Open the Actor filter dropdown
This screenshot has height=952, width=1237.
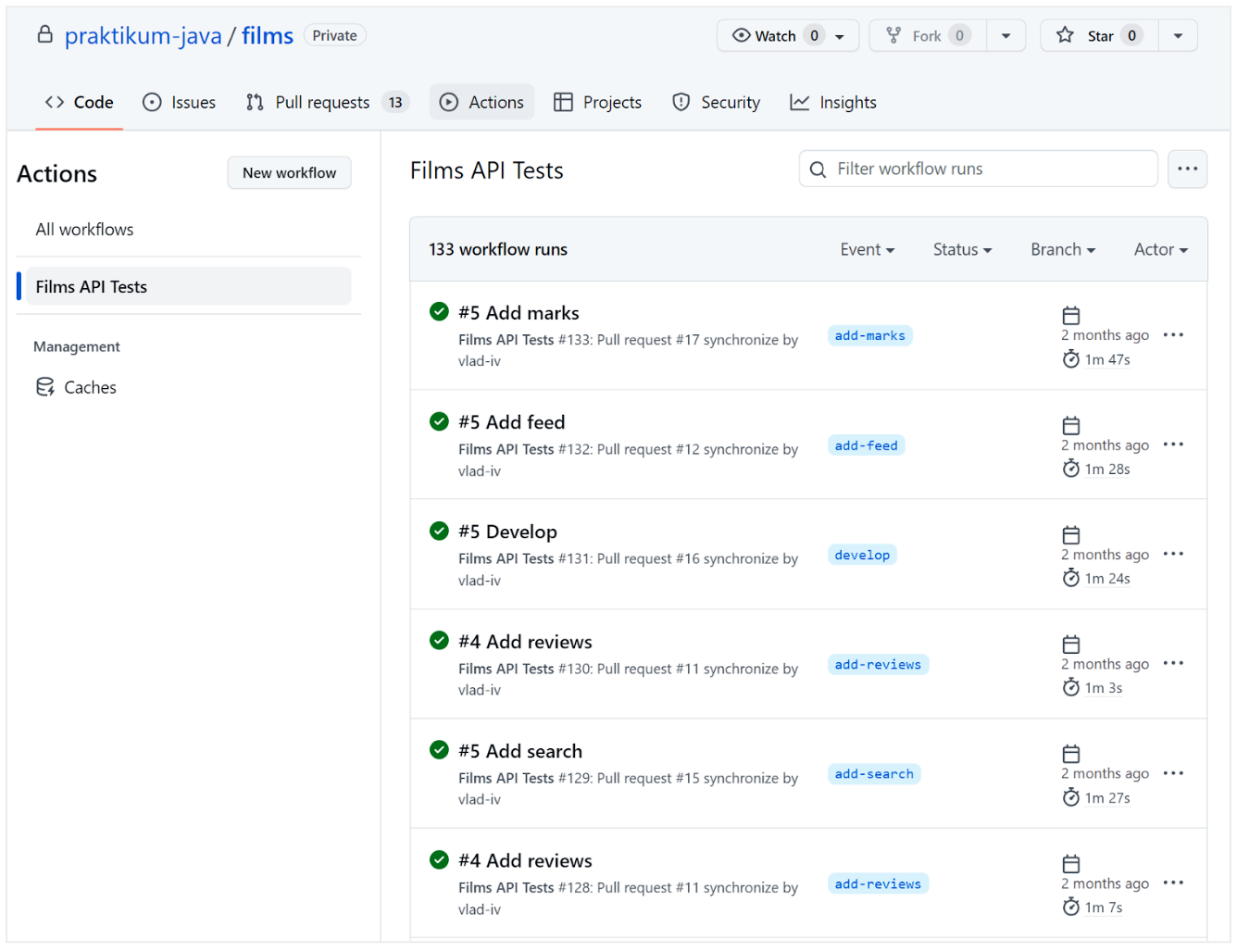point(1161,249)
